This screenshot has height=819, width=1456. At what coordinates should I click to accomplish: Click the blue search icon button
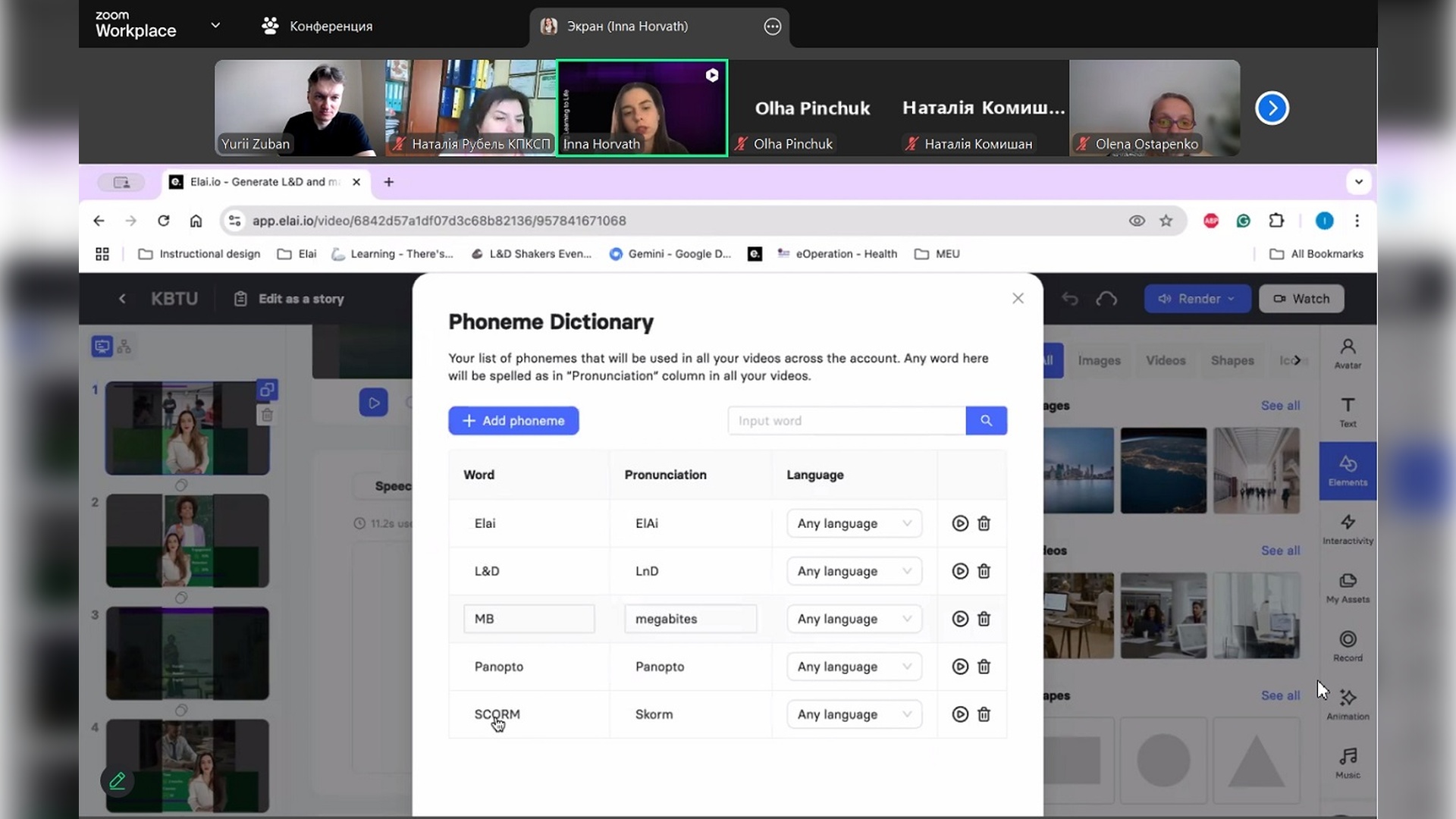986,421
